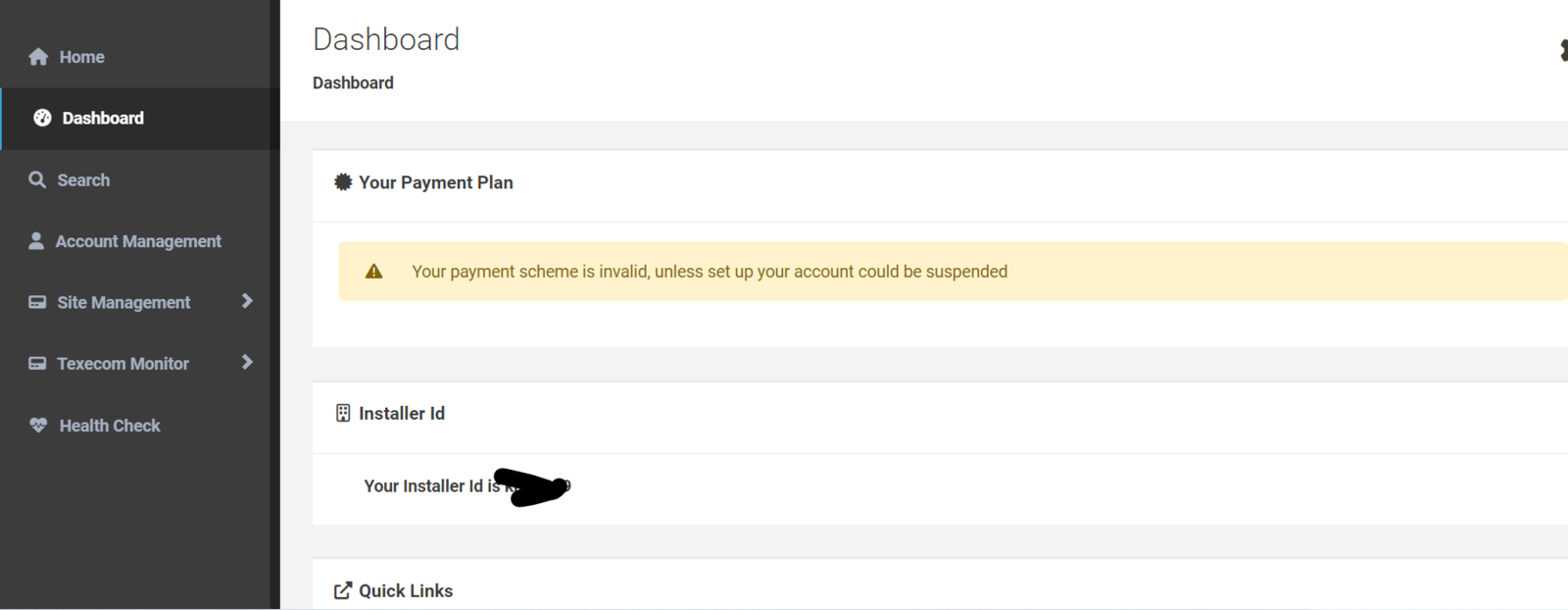This screenshot has height=610, width=1568.
Task: Click the Search magnifier icon
Action: click(x=37, y=179)
